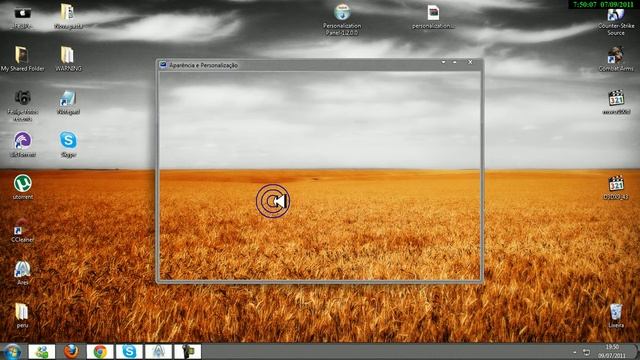Minimize the Aparência e Personalização window
This screenshot has width=640, height=360.
[455, 62]
